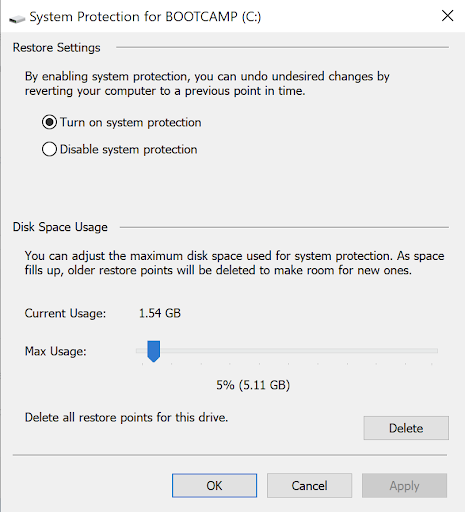Click the title bar text 'System Protection for BOOTCAMP'

point(134,17)
